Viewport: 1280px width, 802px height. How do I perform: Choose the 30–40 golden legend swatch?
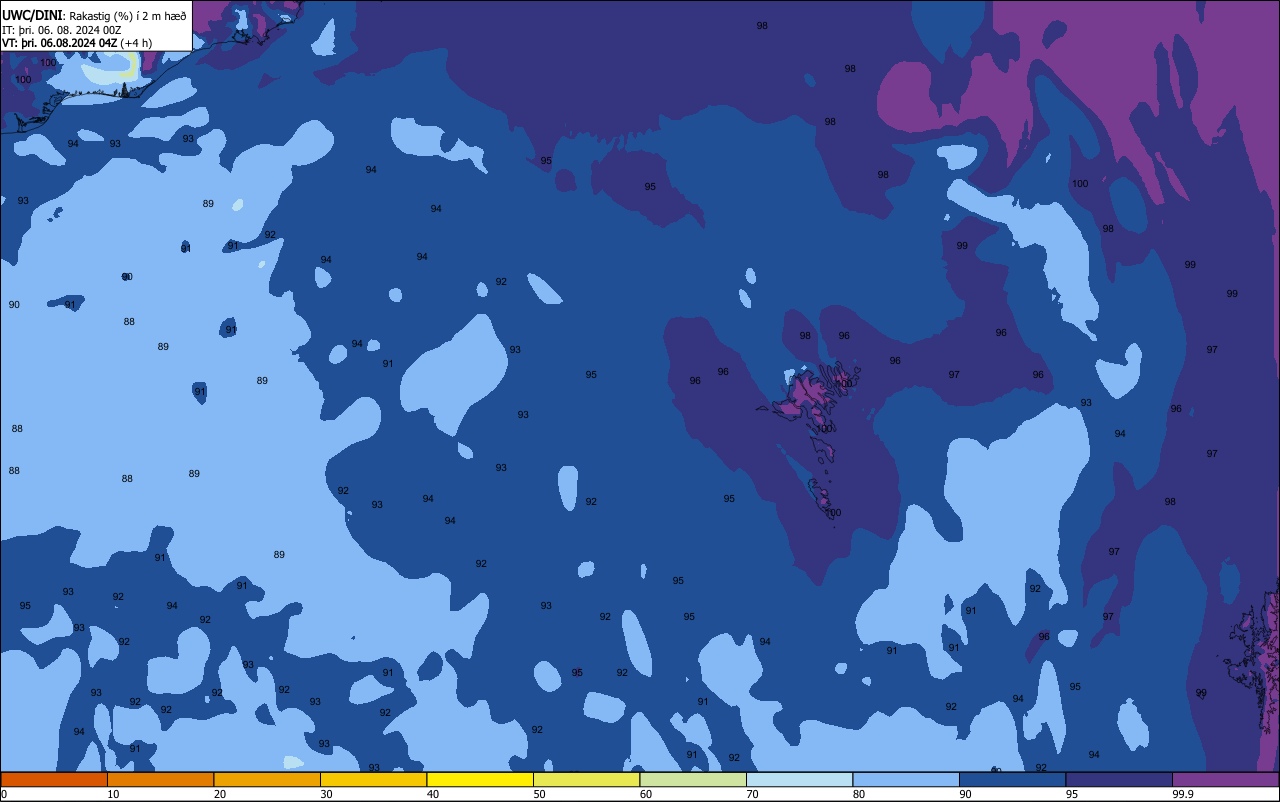click(373, 779)
